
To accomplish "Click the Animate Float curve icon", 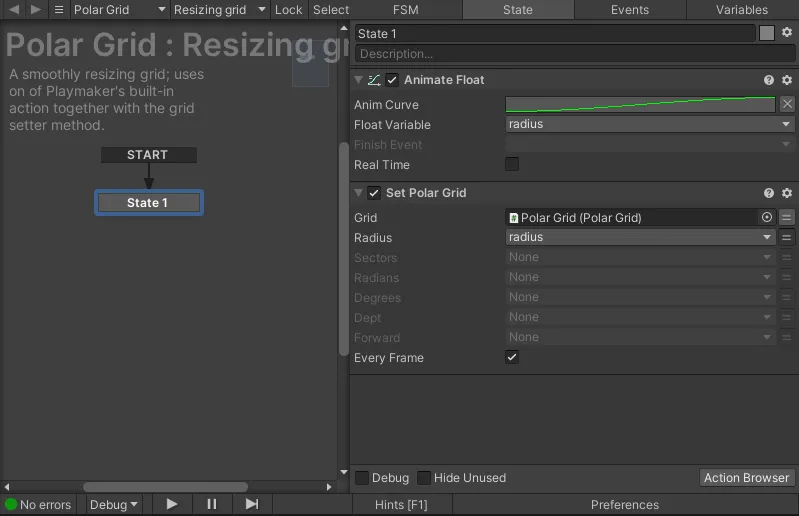I will (374, 80).
